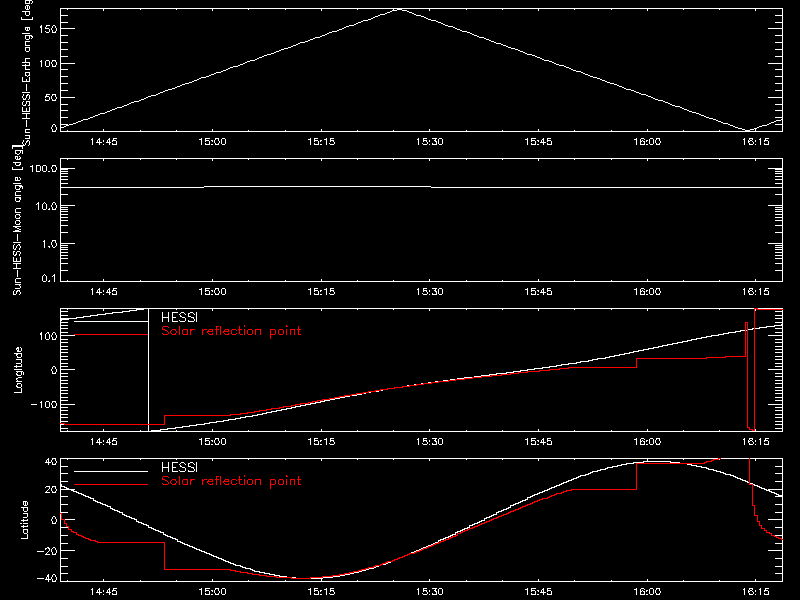Click tick '150' on the Earth angle plot
Image resolution: width=800 pixels, height=600 pixels.
[x=48, y=29]
